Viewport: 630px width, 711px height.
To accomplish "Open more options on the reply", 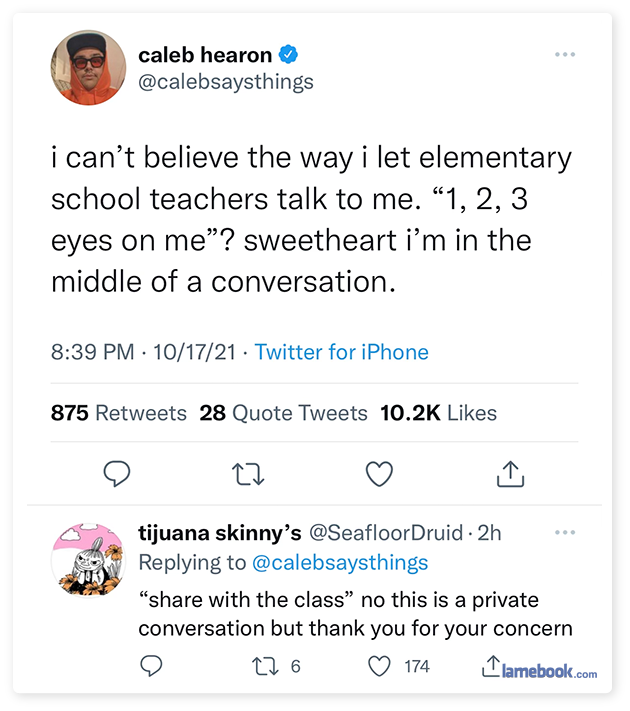I will click(x=564, y=532).
